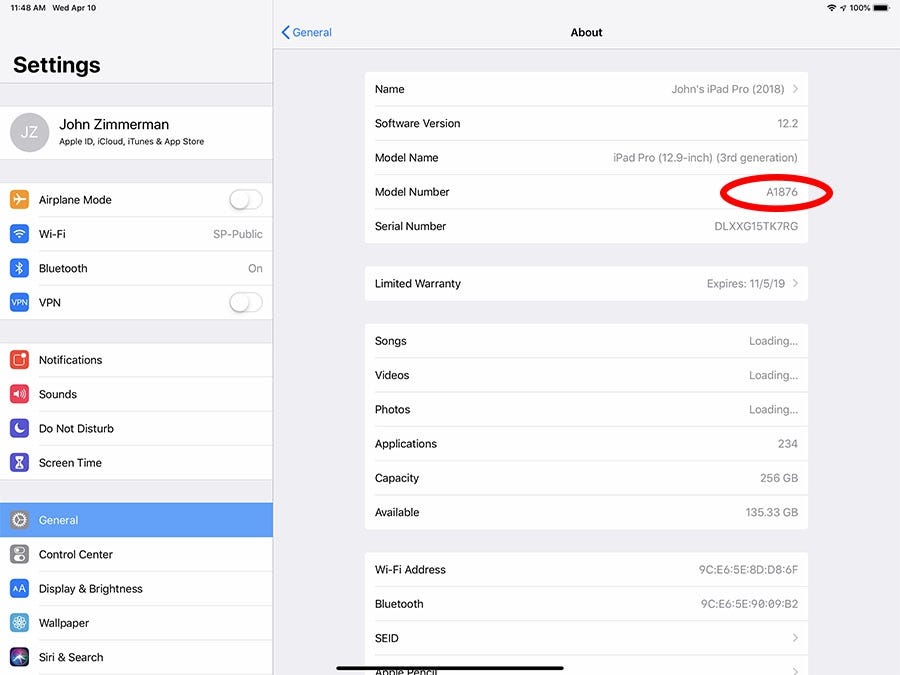
Task: Tap the Notifications icon
Action: pyautogui.click(x=20, y=360)
